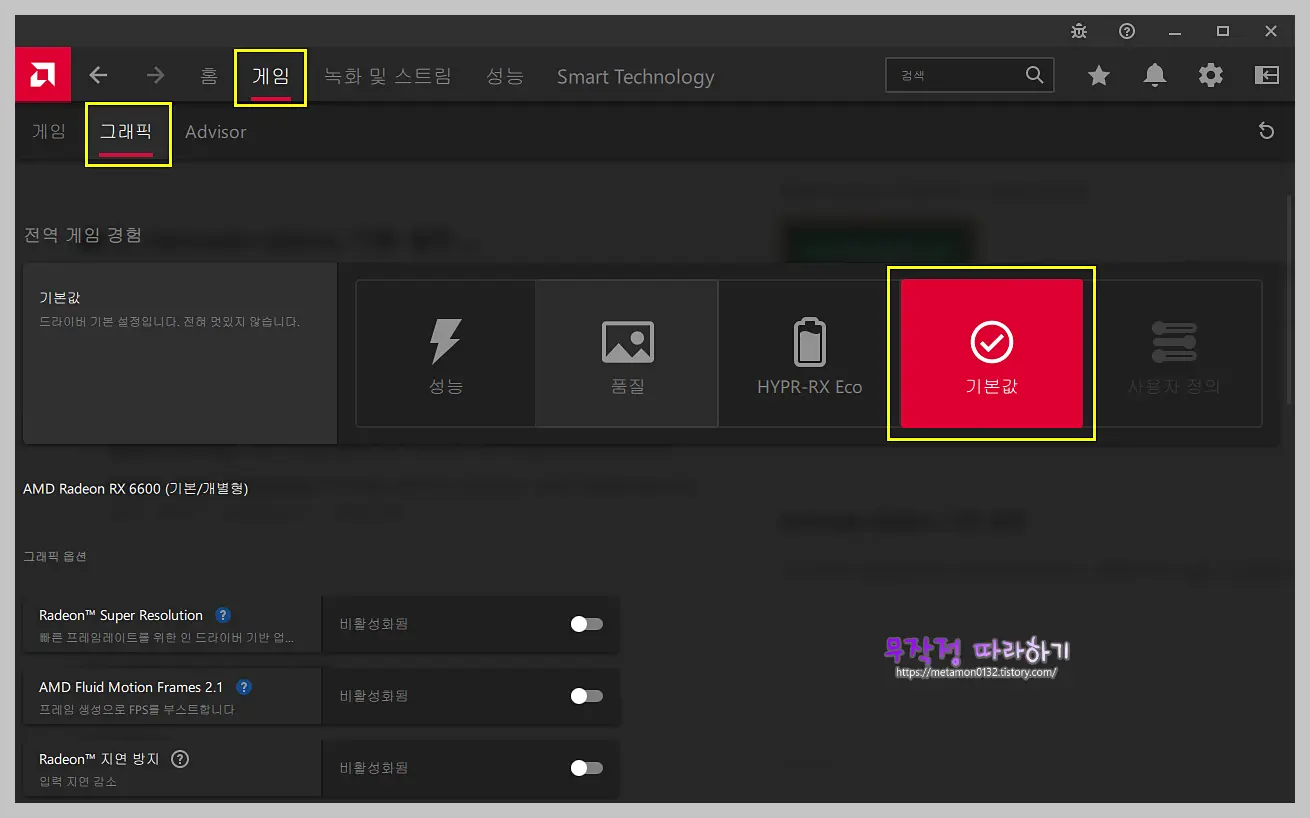Image resolution: width=1310 pixels, height=818 pixels.
Task: Select the 품질 image quality preset icon
Action: pos(627,353)
